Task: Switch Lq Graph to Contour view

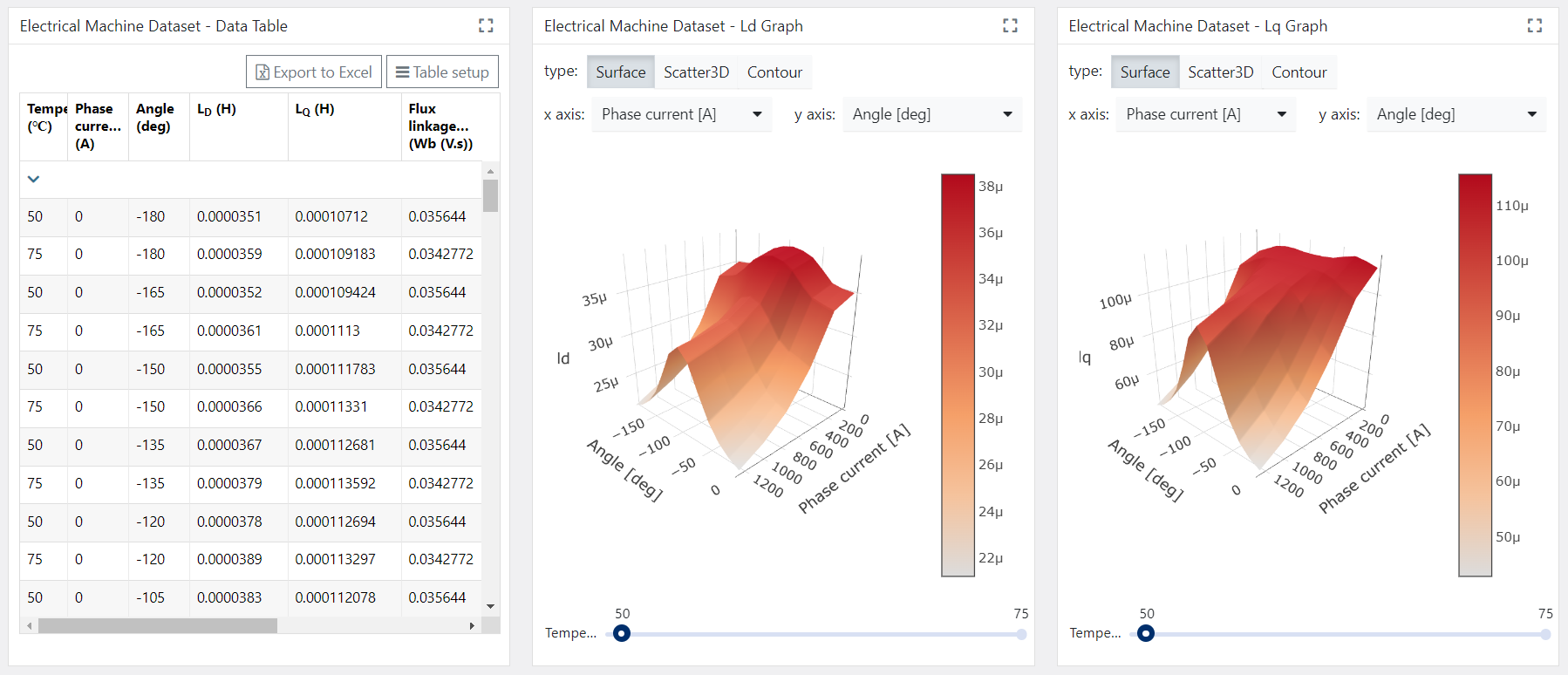Action: click(1299, 72)
